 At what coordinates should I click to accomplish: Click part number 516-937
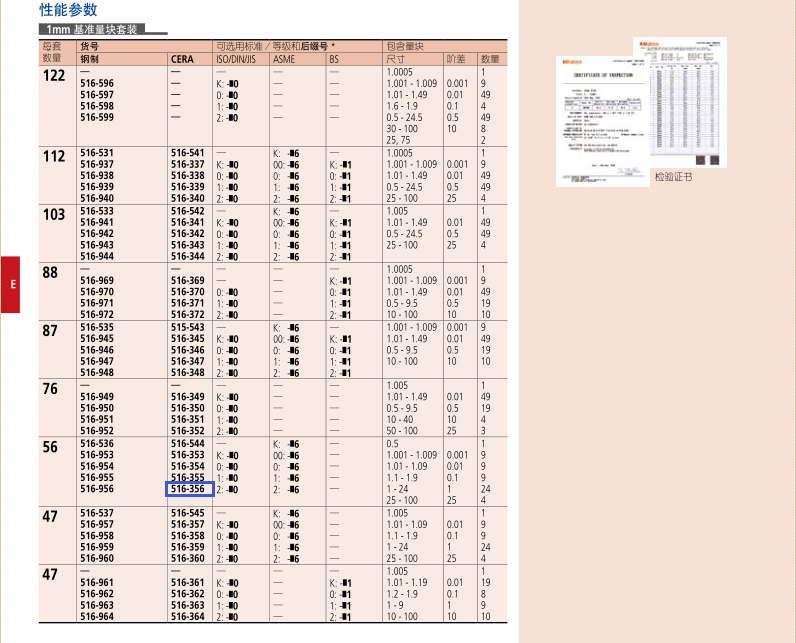point(97,164)
